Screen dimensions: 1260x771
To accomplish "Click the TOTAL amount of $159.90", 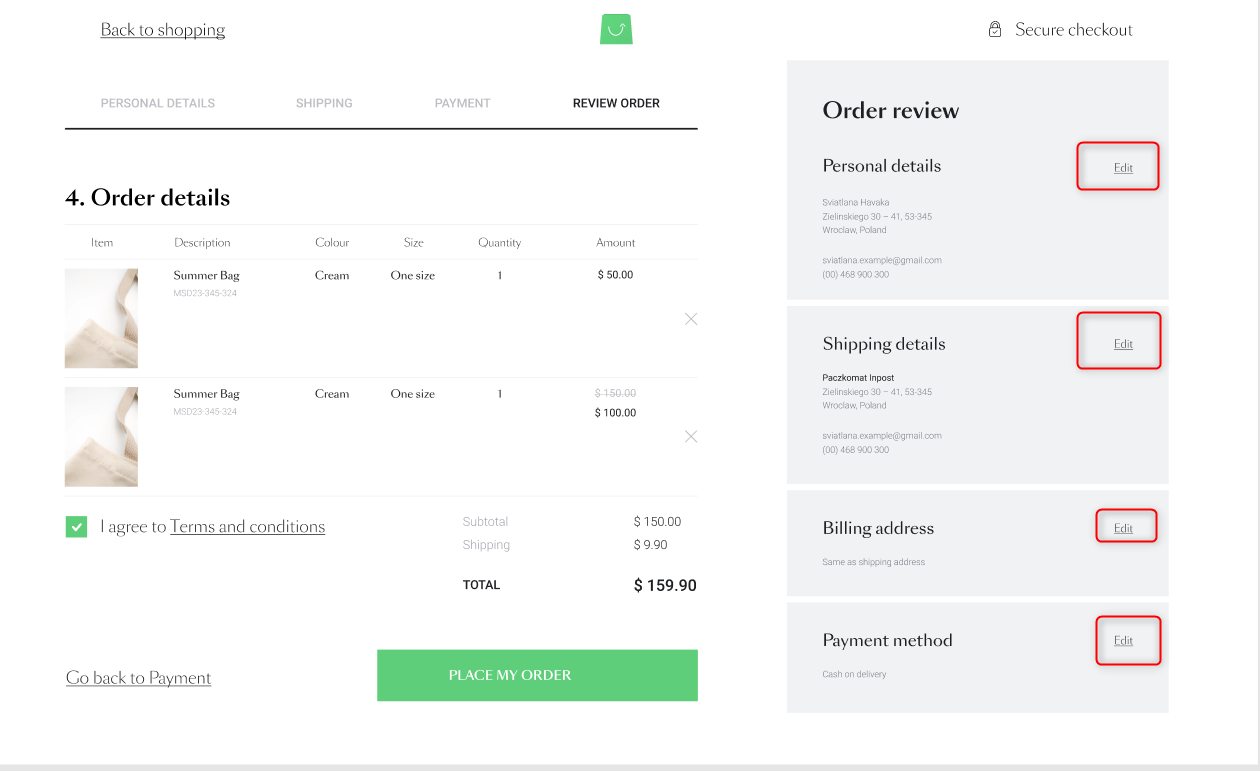I will coord(664,585).
